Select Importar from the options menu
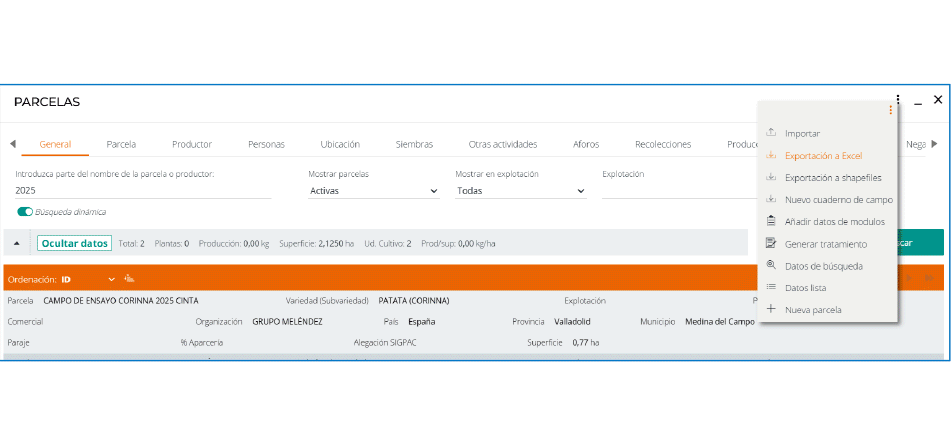This screenshot has width=951, height=446. [802, 133]
